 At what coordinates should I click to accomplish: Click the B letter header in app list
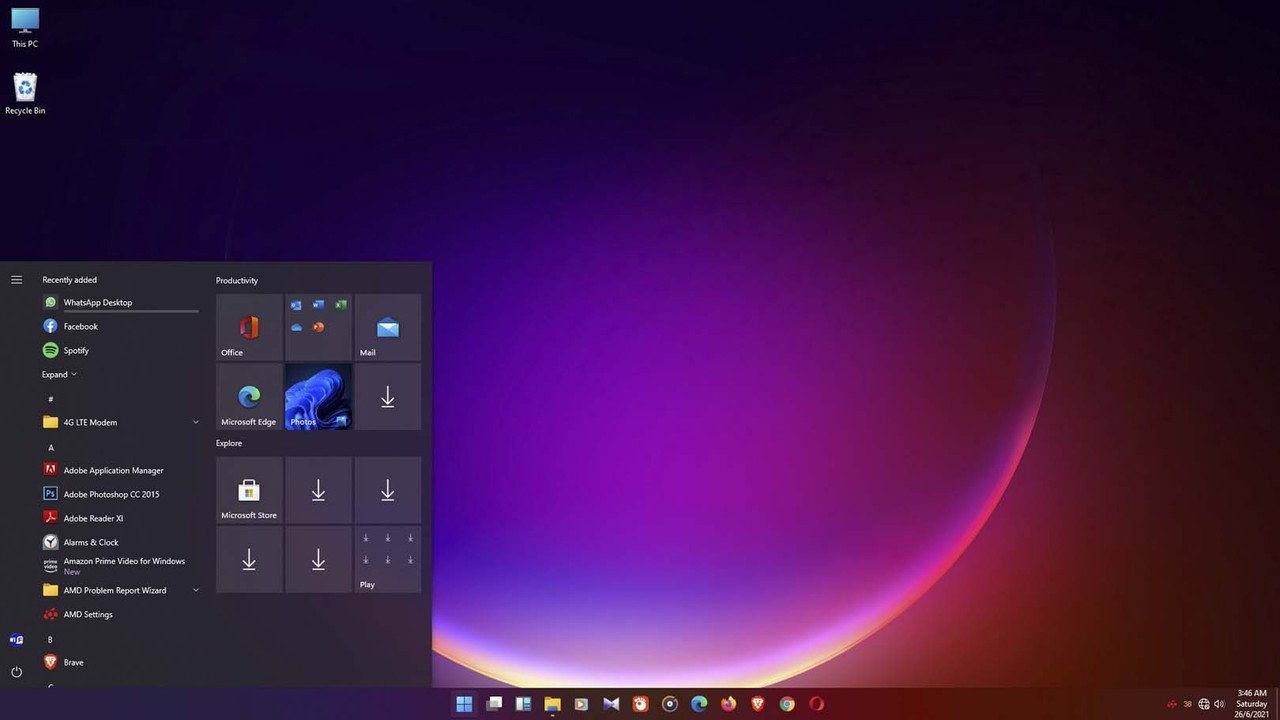coord(50,639)
